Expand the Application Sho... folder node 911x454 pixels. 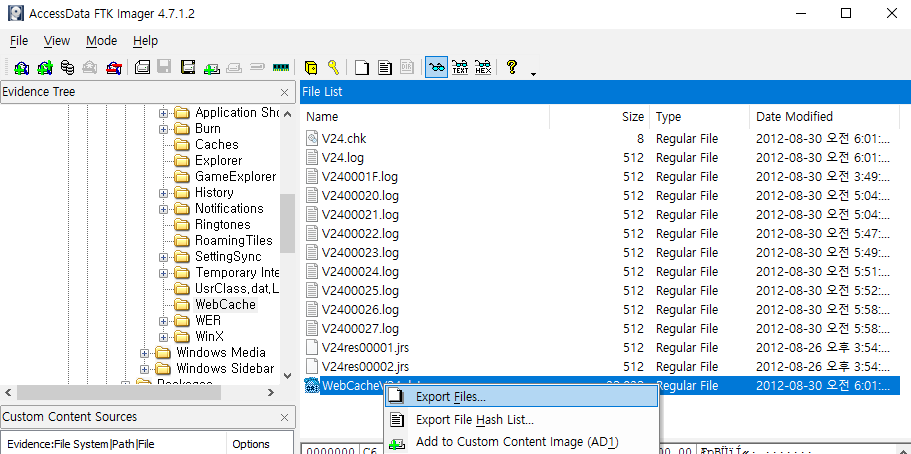point(163,113)
